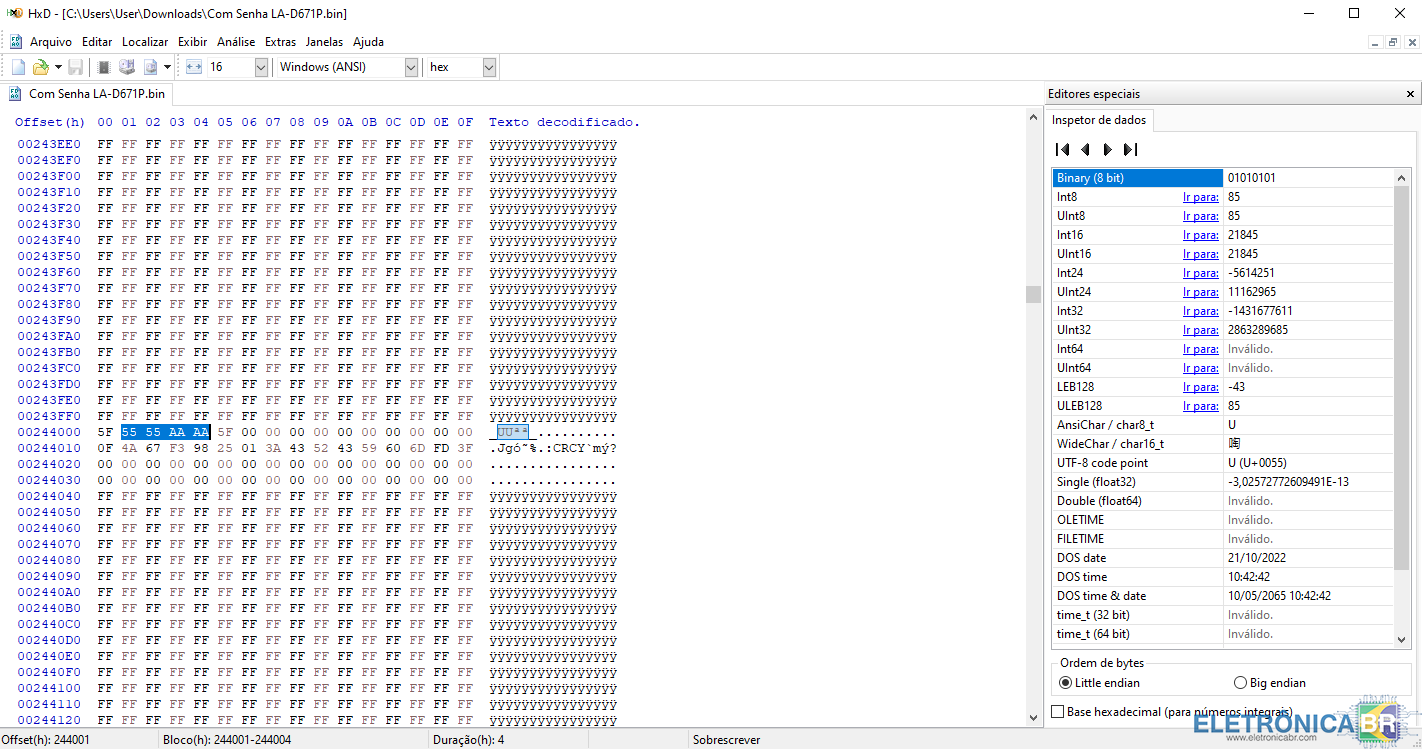Screen dimensions: 1422x749
Task: Open the hex offset base dropdown
Action: point(489,67)
